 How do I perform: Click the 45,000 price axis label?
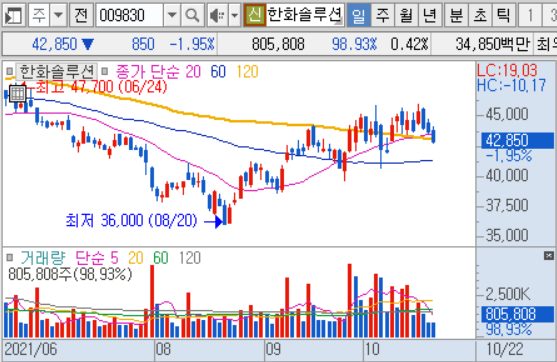point(507,114)
